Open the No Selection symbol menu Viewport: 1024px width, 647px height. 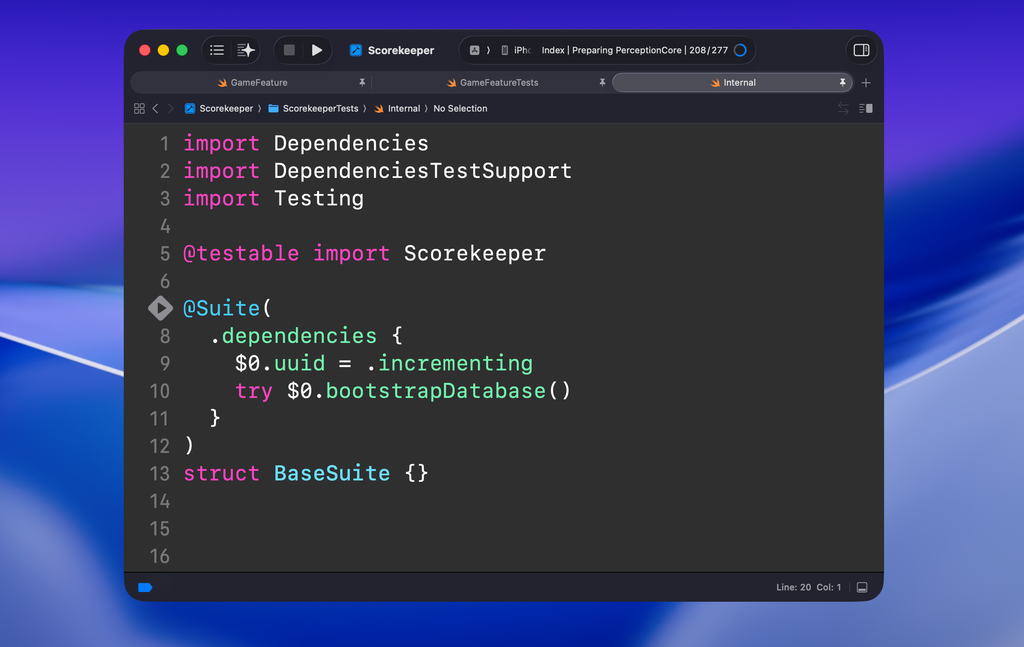(460, 108)
